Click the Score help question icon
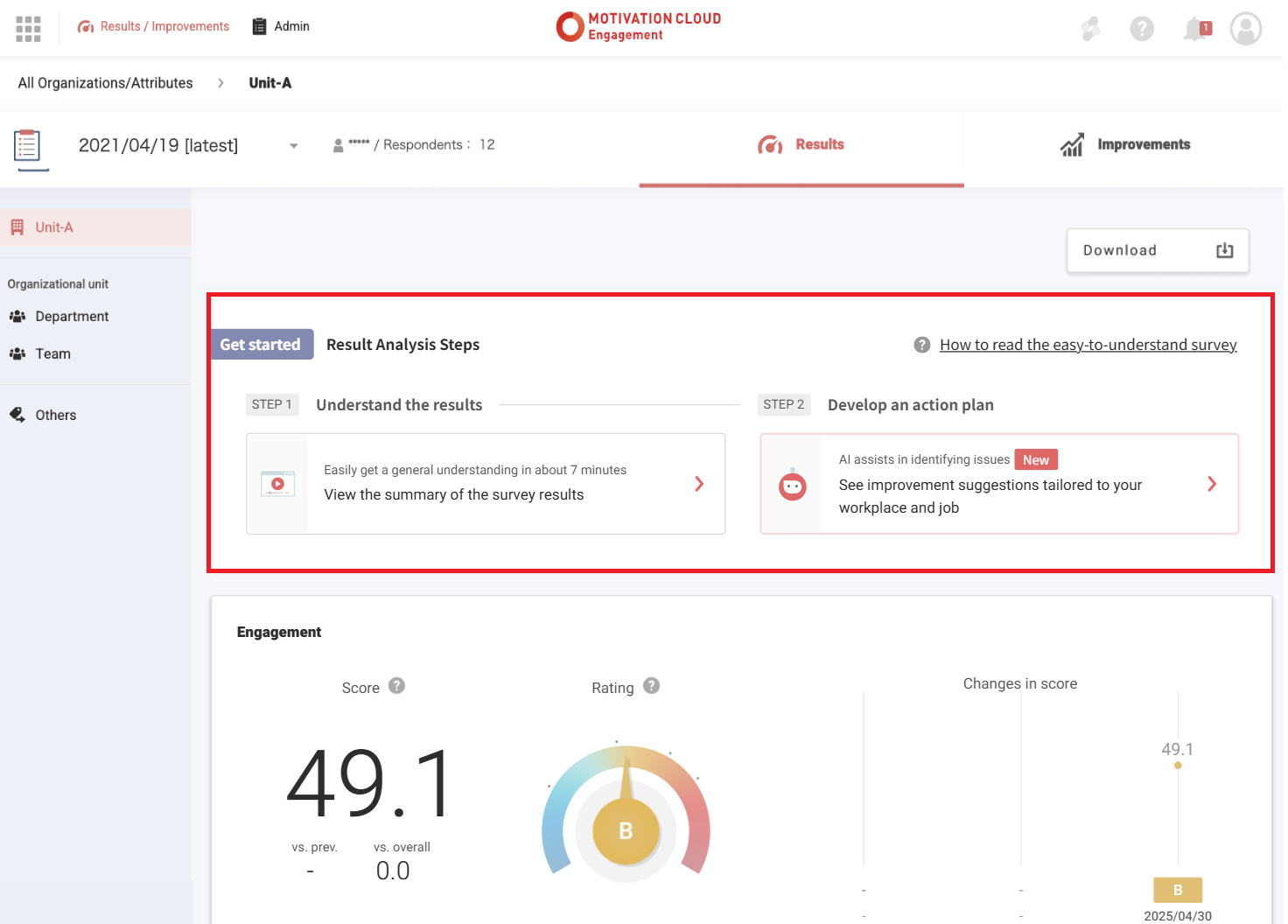1288x924 pixels. [x=396, y=686]
